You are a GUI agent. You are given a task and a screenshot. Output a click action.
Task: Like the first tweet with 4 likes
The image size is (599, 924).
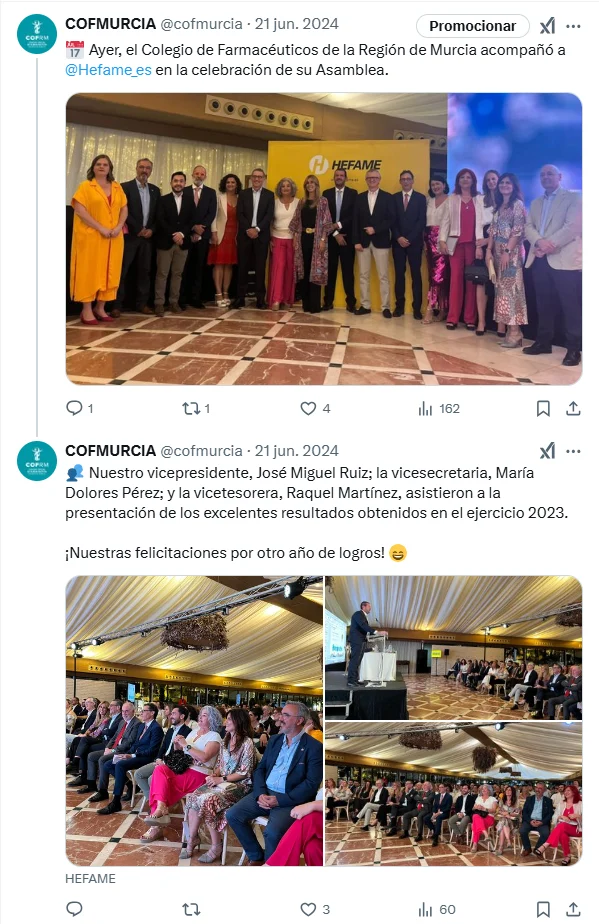308,408
